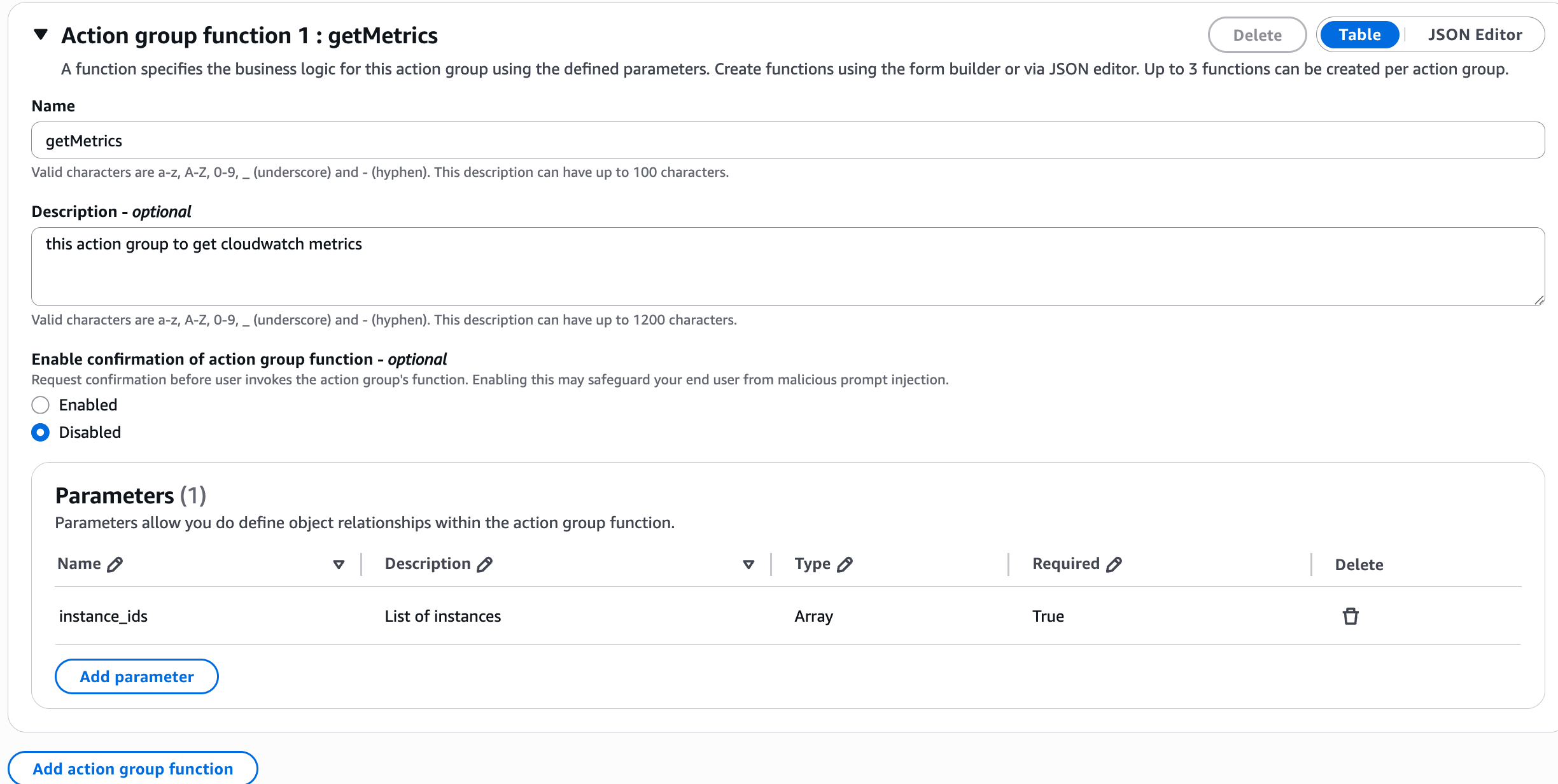Image resolution: width=1558 pixels, height=784 pixels.
Task: Collapse the Action group function 1 section
Action: pos(41,34)
